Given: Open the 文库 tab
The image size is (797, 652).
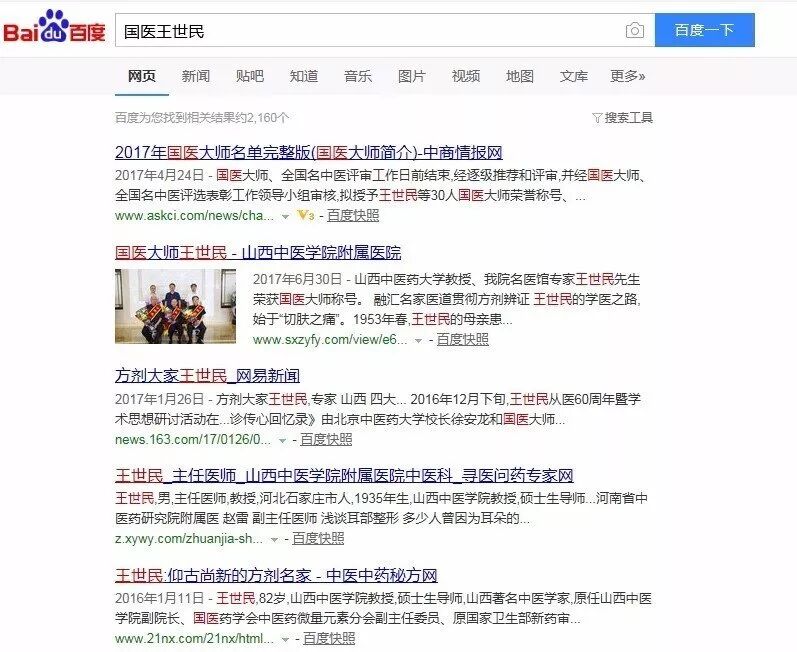Looking at the screenshot, I should click(x=573, y=76).
